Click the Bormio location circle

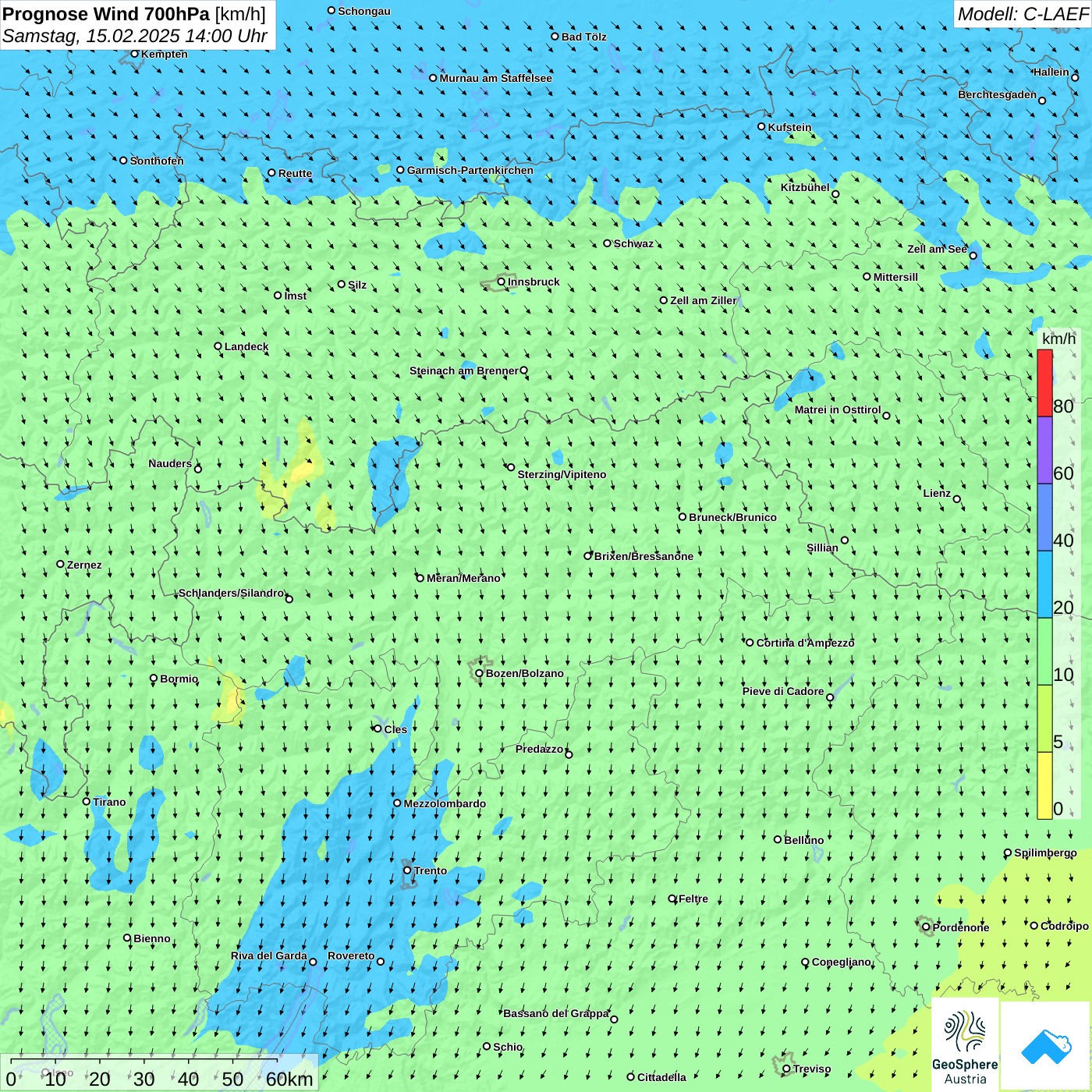(154, 679)
